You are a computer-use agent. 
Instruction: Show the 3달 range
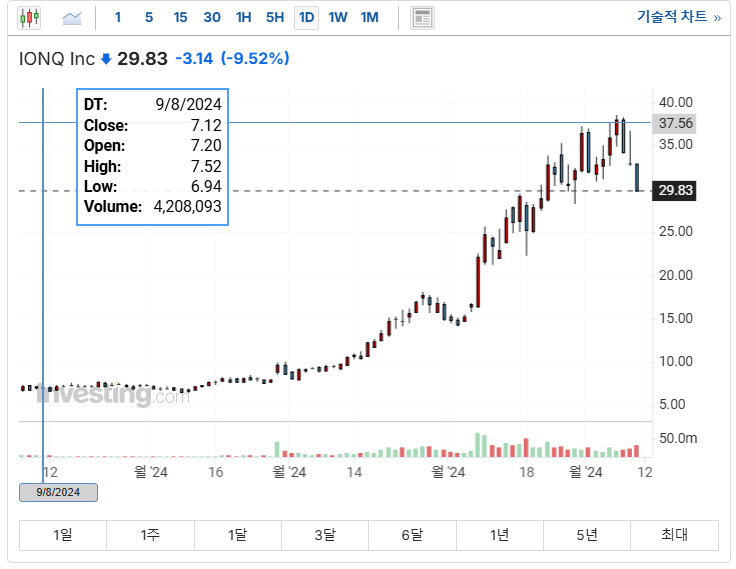coord(325,535)
